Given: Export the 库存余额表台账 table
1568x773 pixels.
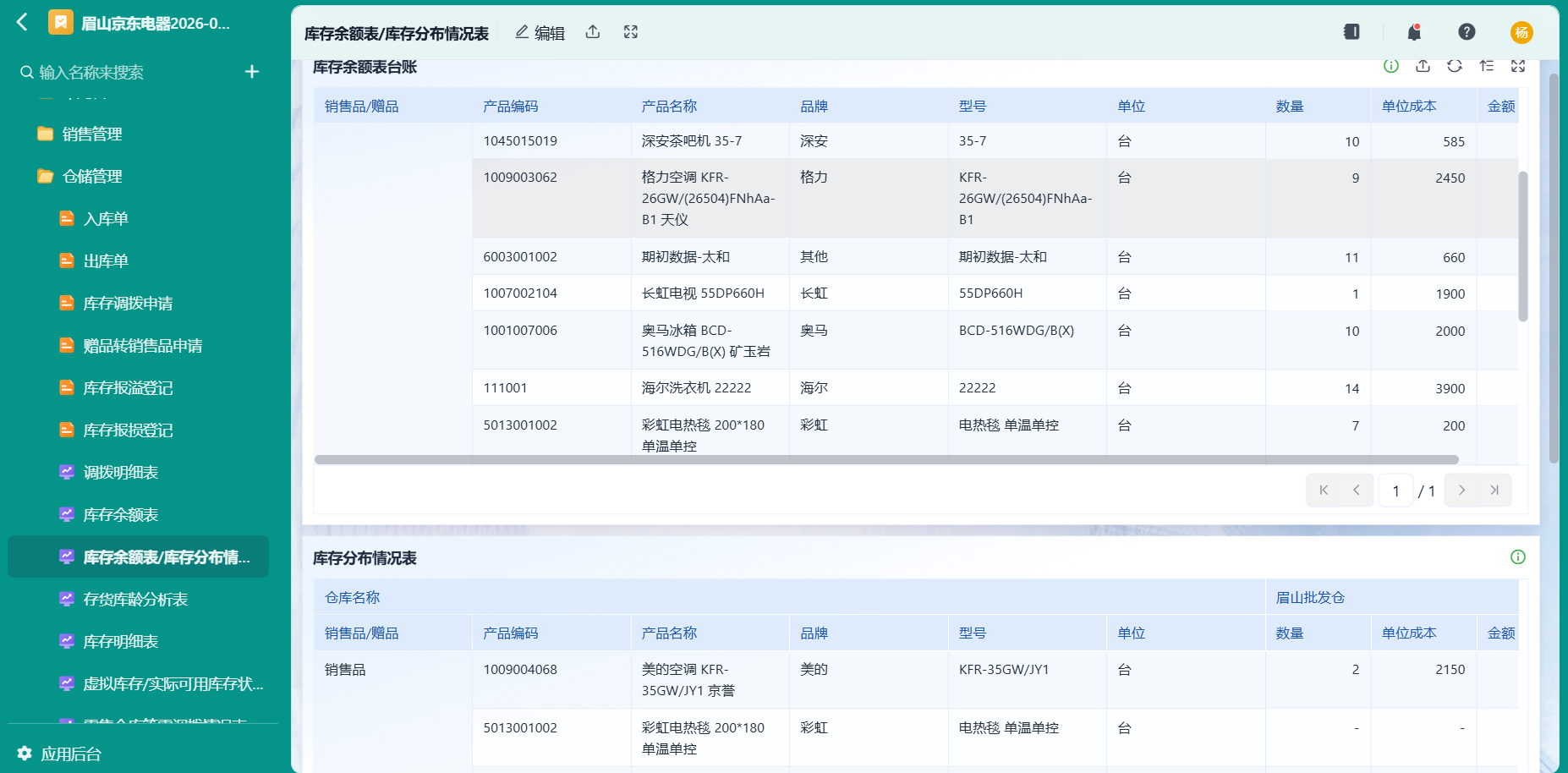Looking at the screenshot, I should tap(1423, 66).
